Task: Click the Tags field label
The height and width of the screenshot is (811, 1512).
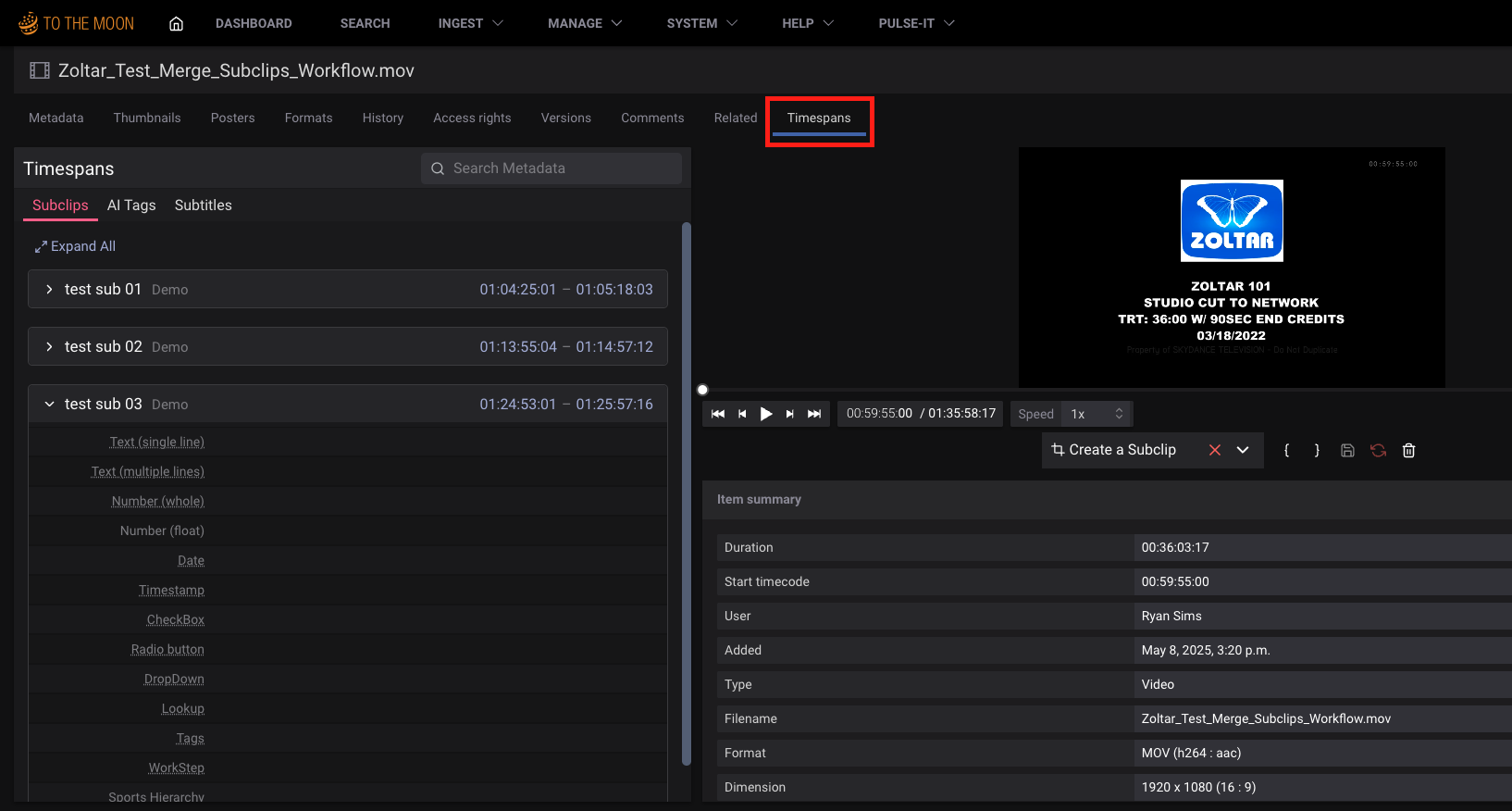Action: tap(191, 738)
